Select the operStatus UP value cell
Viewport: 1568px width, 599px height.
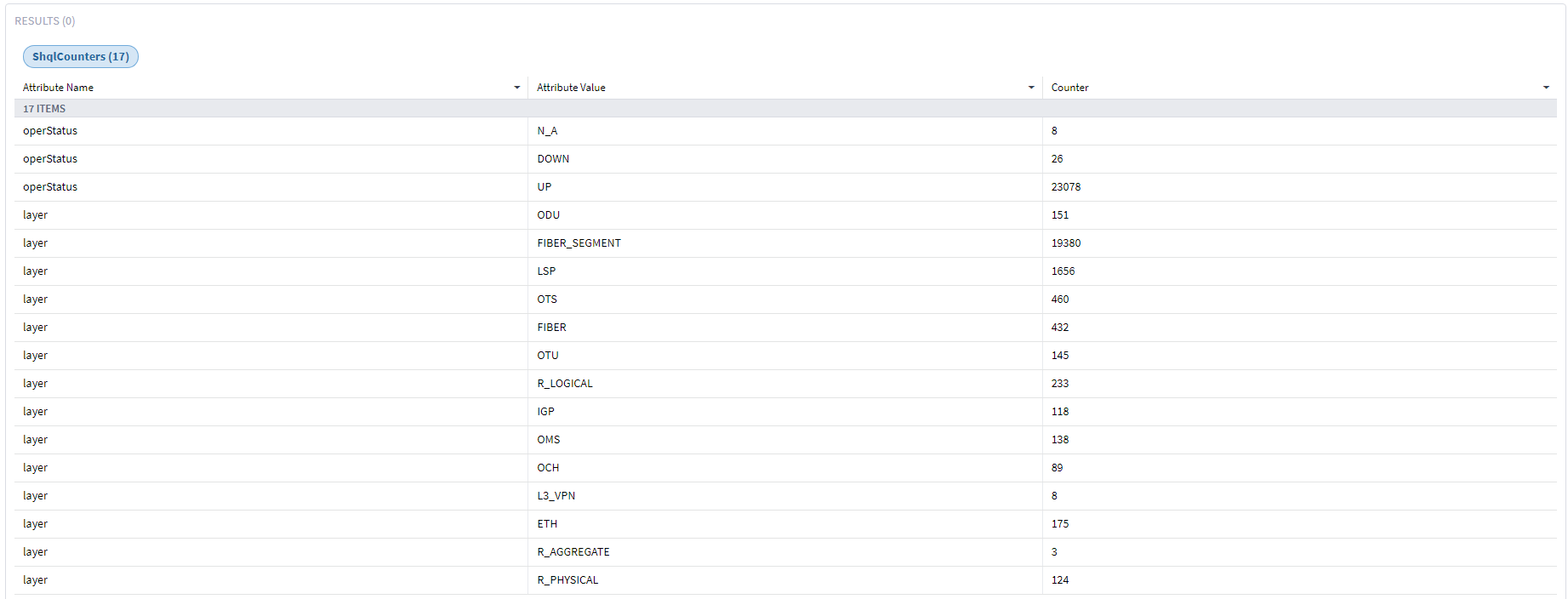545,187
